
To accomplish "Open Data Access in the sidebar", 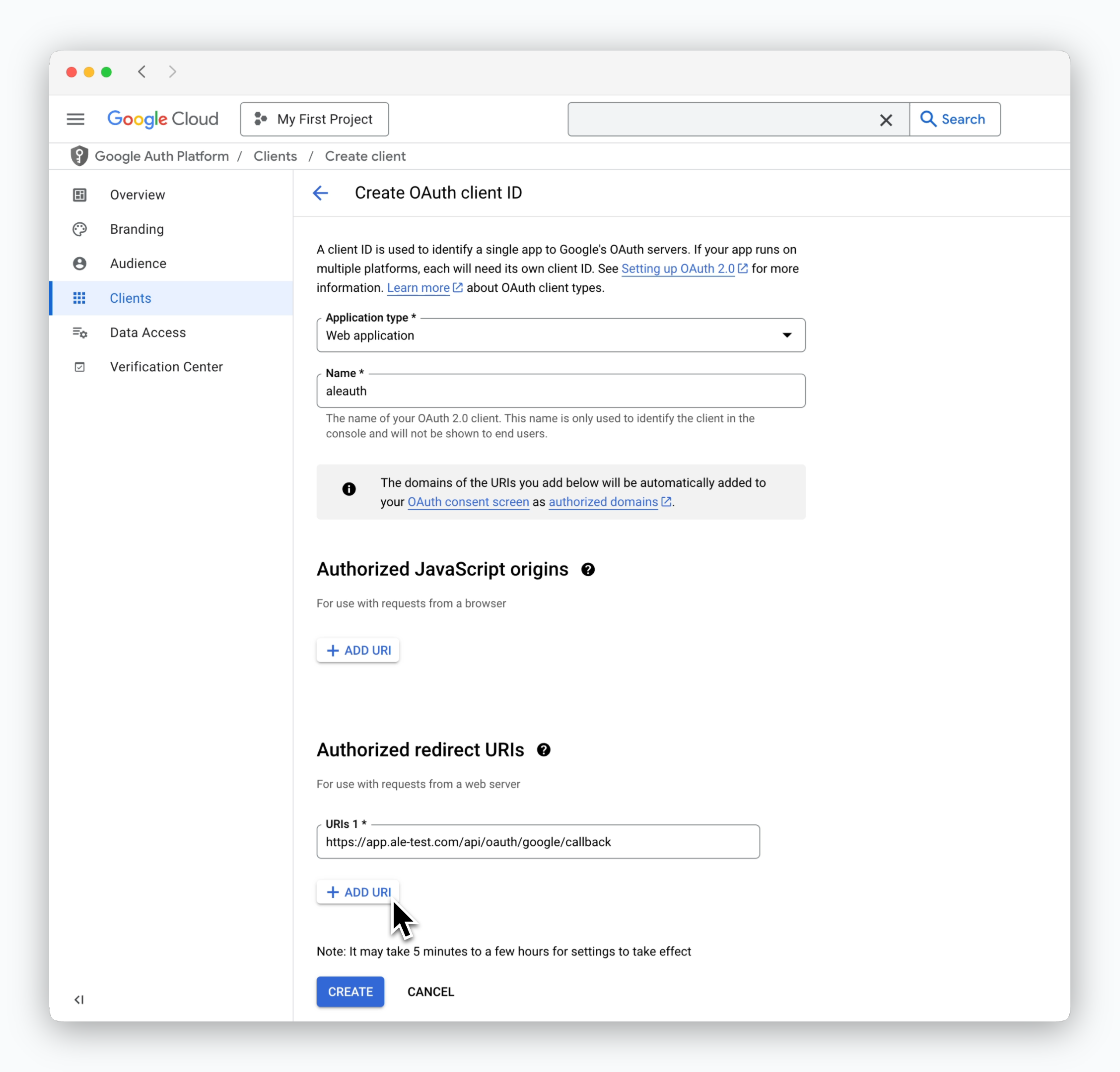I will [171, 333].
